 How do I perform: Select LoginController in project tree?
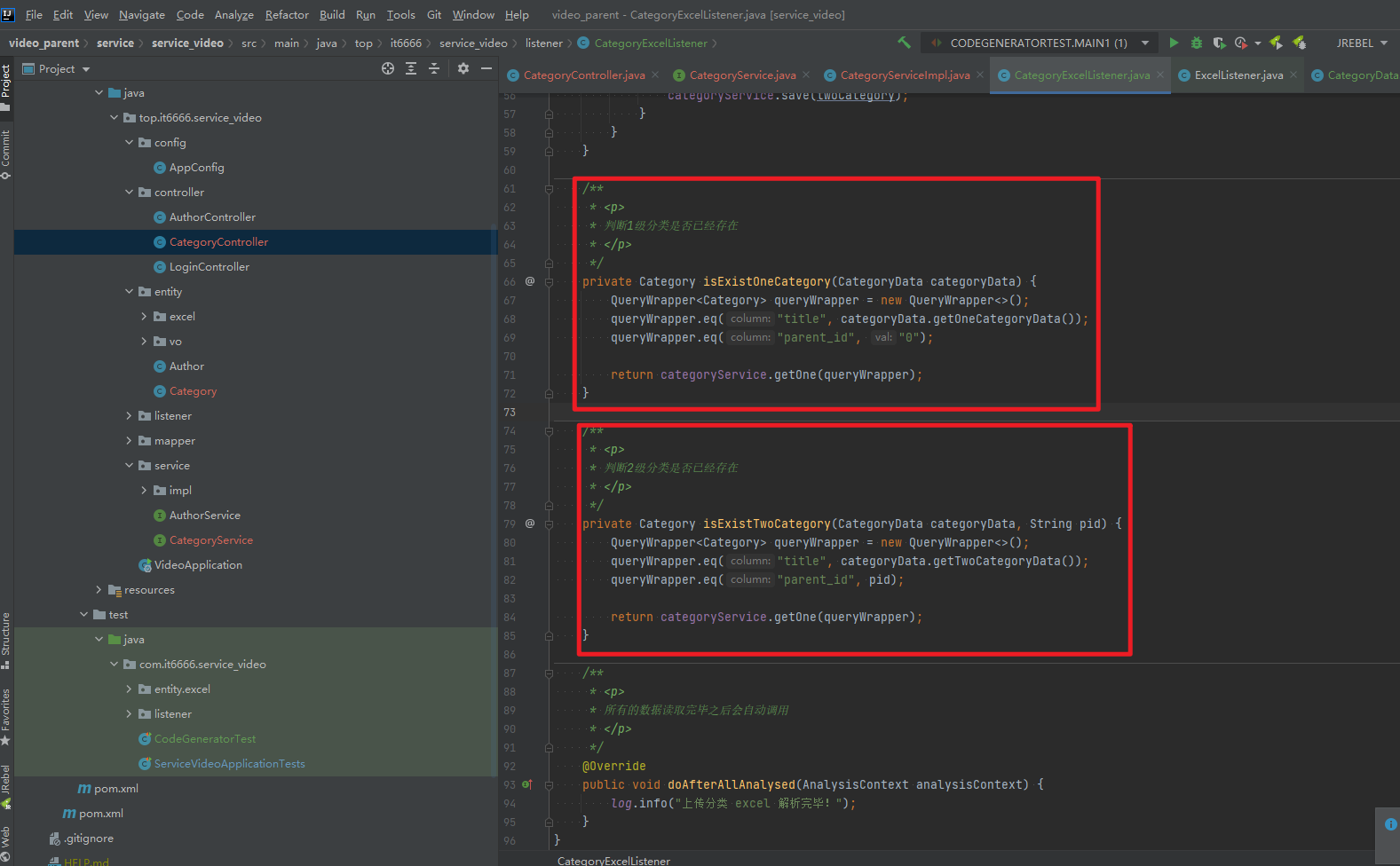pyautogui.click(x=210, y=266)
